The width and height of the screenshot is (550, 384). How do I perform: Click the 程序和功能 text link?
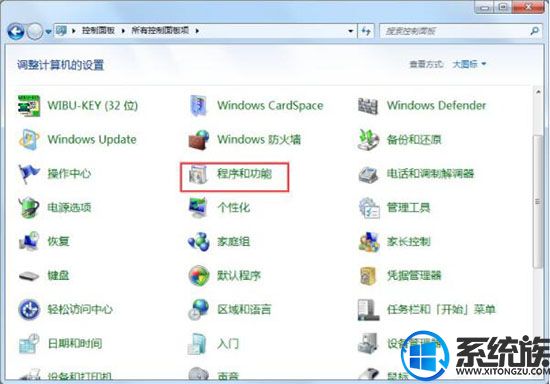(x=244, y=173)
